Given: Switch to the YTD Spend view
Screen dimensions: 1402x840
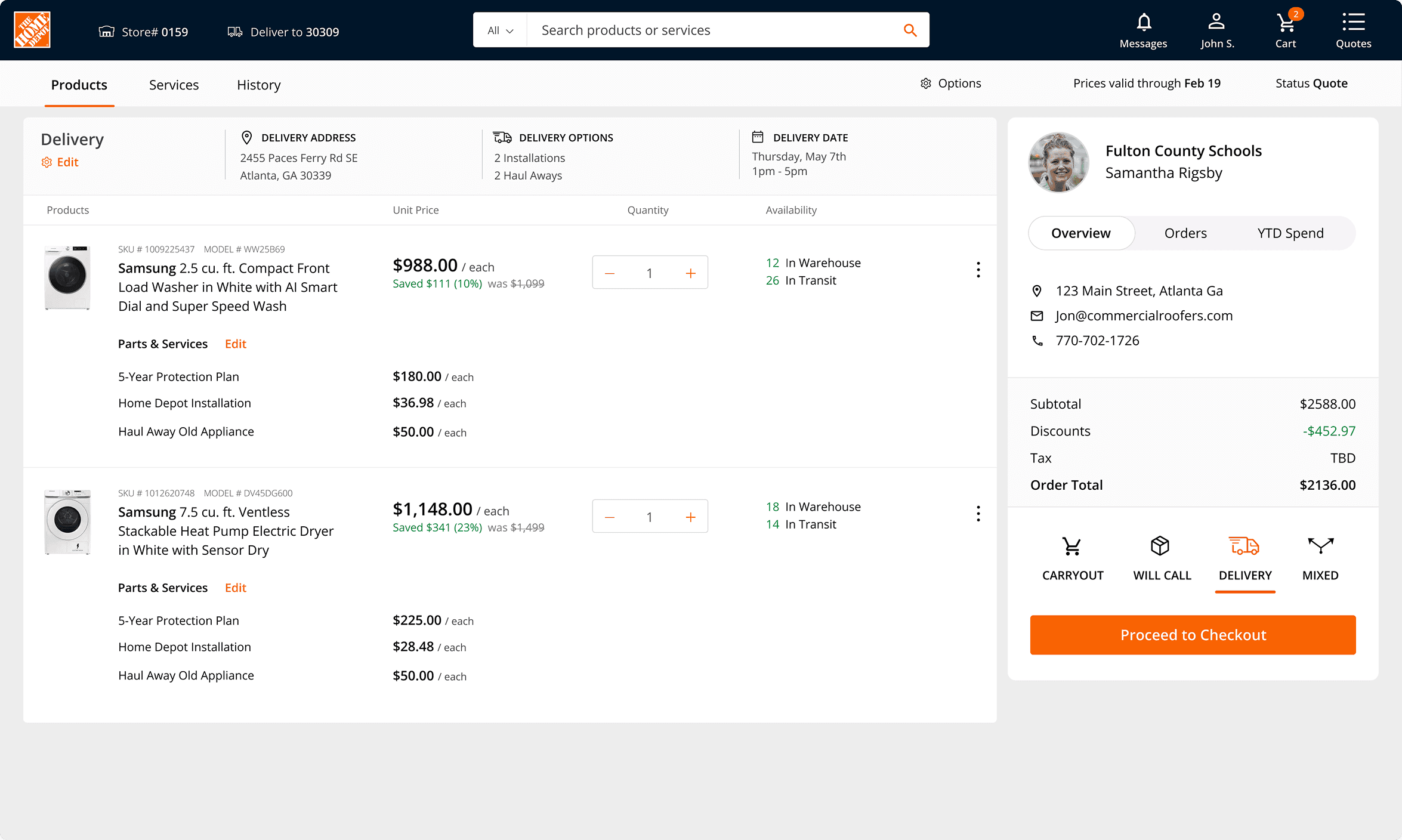Looking at the screenshot, I should [1290, 233].
